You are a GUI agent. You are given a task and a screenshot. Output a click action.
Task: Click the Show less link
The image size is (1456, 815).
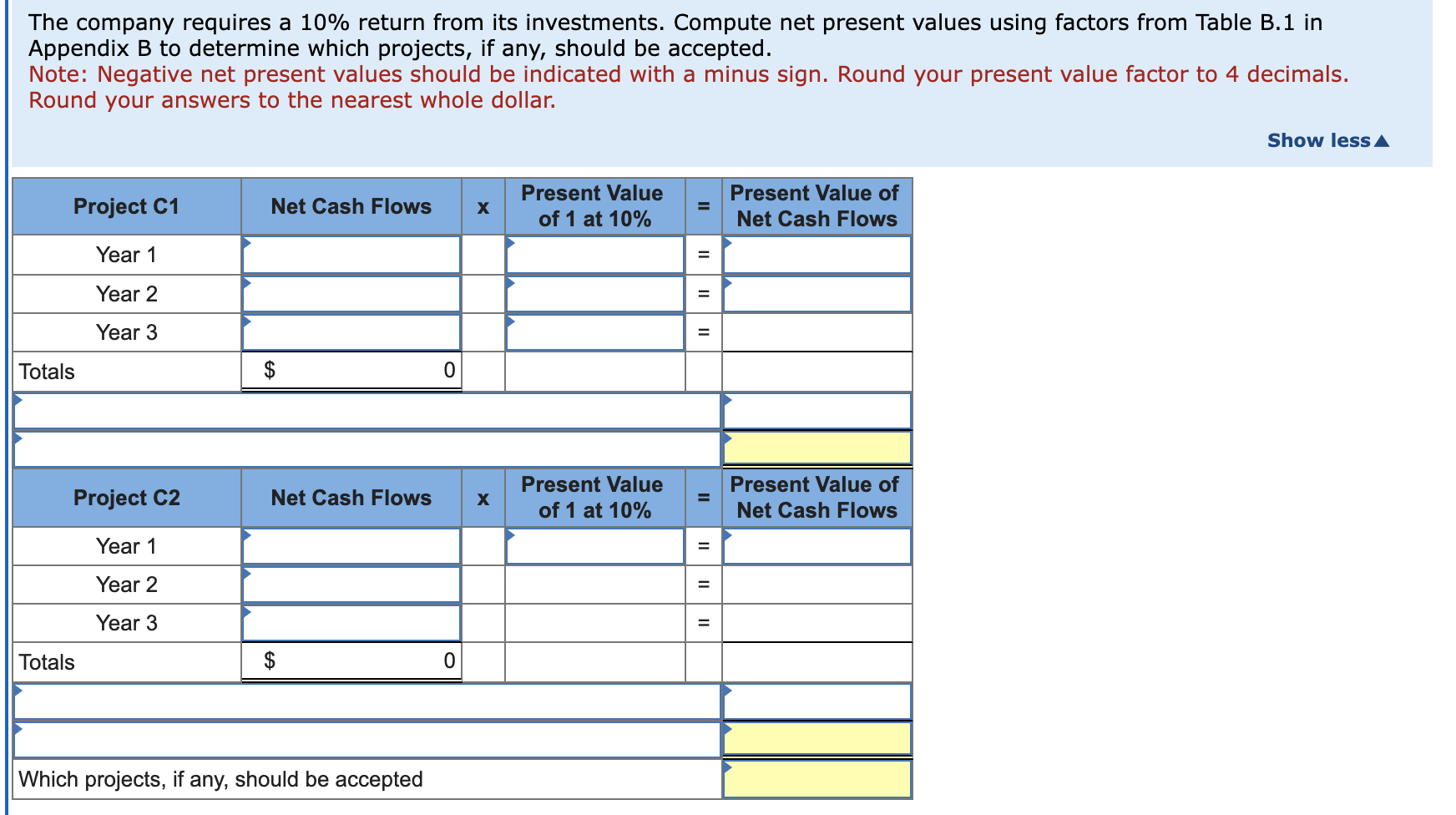click(1327, 140)
